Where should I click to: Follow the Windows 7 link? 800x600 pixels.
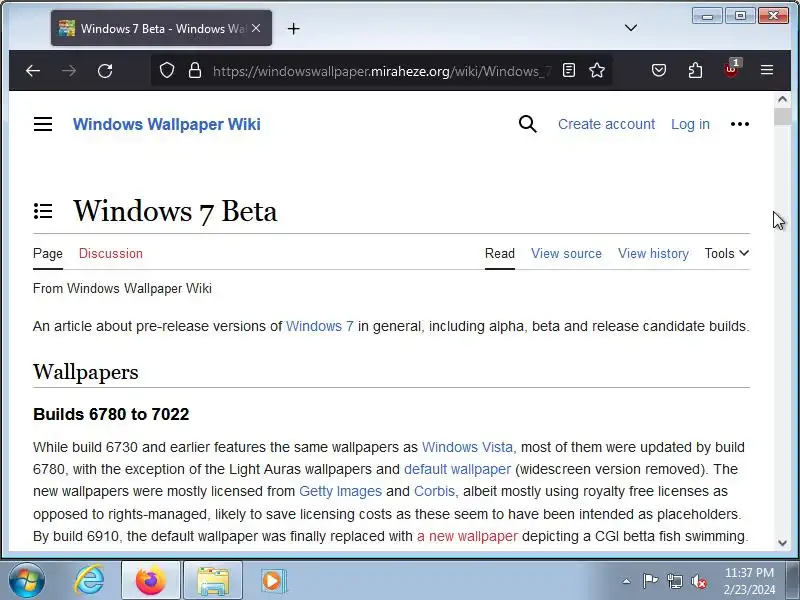point(319,326)
